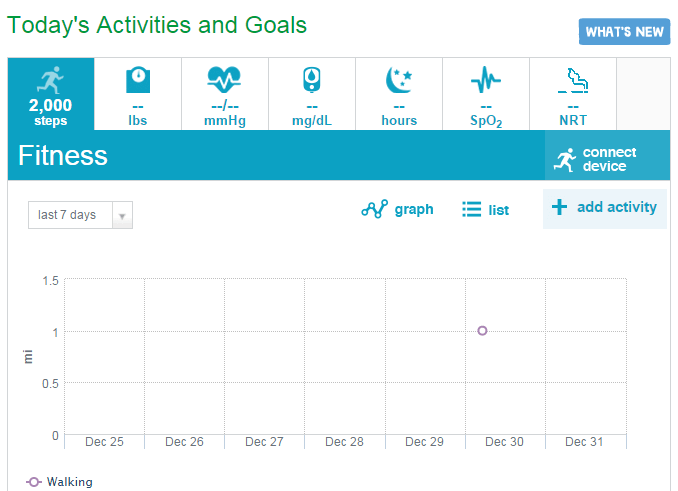Click the runner icon beside connect device
This screenshot has height=491, width=678.
coord(565,160)
